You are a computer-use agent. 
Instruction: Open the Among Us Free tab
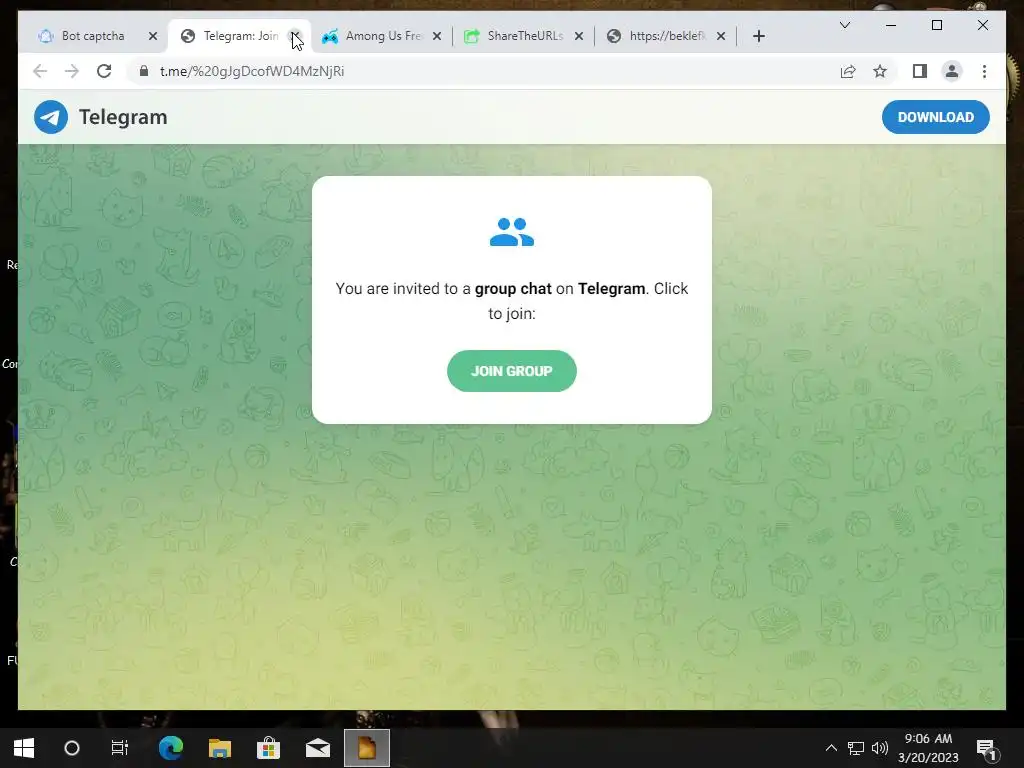pyautogui.click(x=383, y=36)
